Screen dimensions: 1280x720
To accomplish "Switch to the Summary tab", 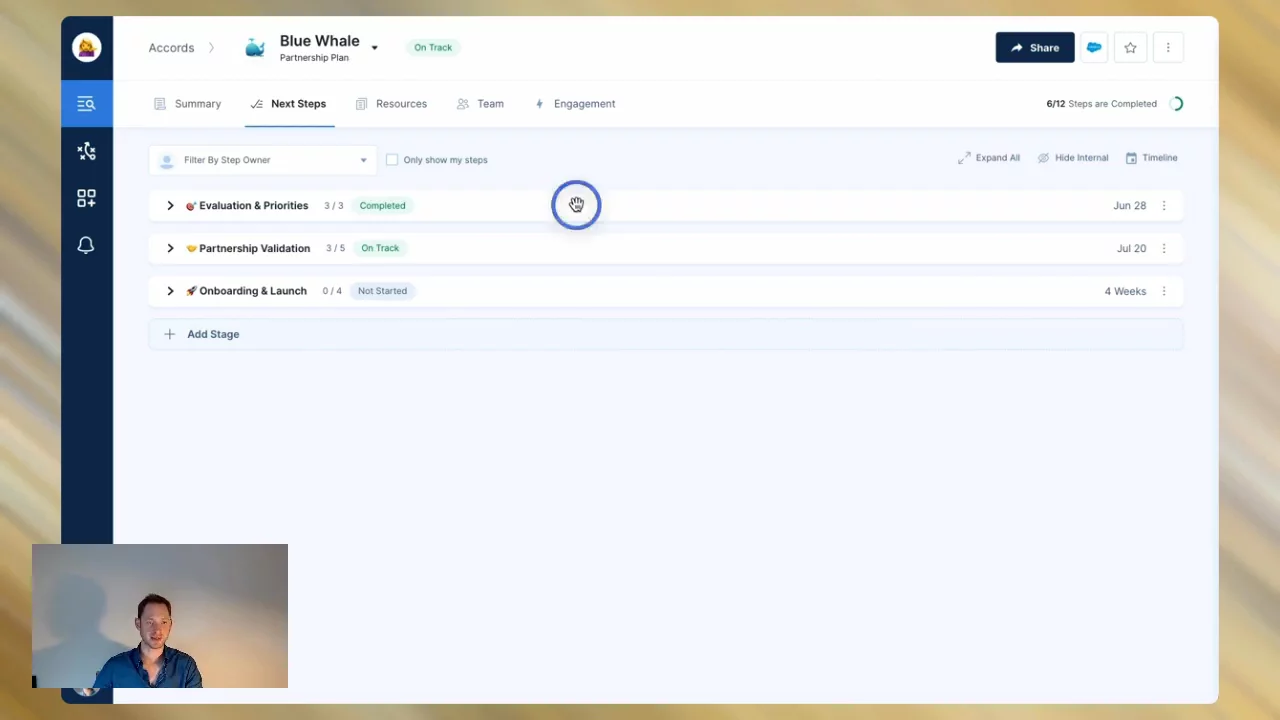I will pyautogui.click(x=187, y=104).
